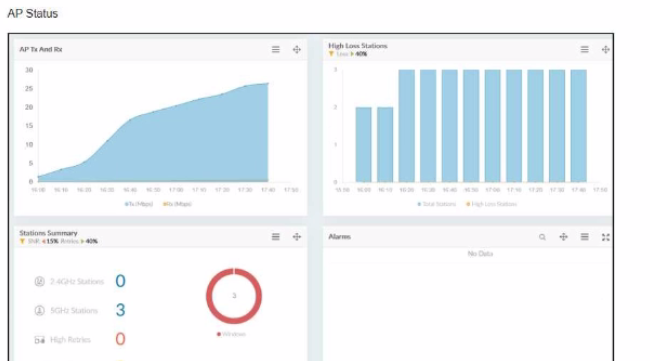
Task: Toggle the High Loss Stations legend entry
Action: coord(492,204)
